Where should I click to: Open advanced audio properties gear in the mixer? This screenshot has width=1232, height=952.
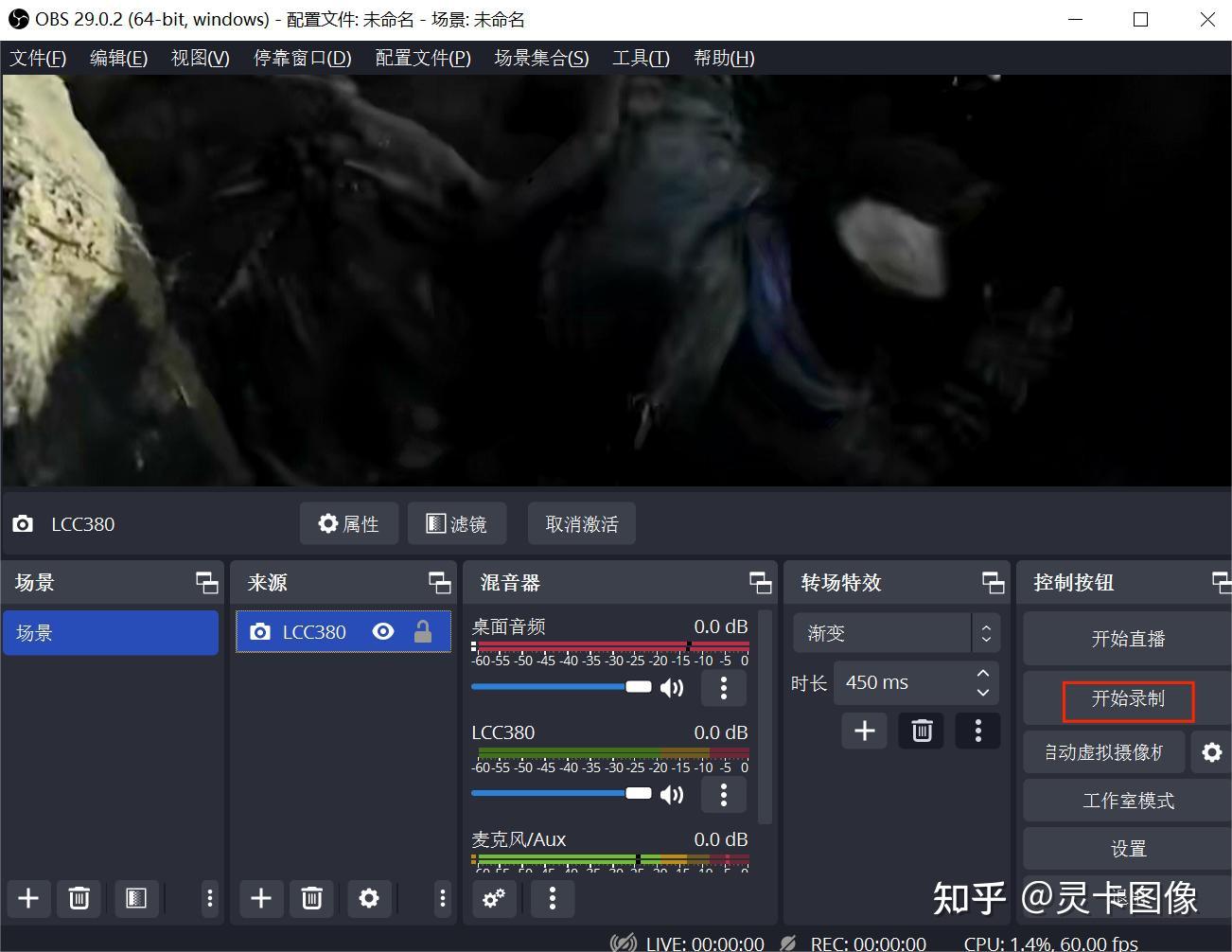click(494, 899)
